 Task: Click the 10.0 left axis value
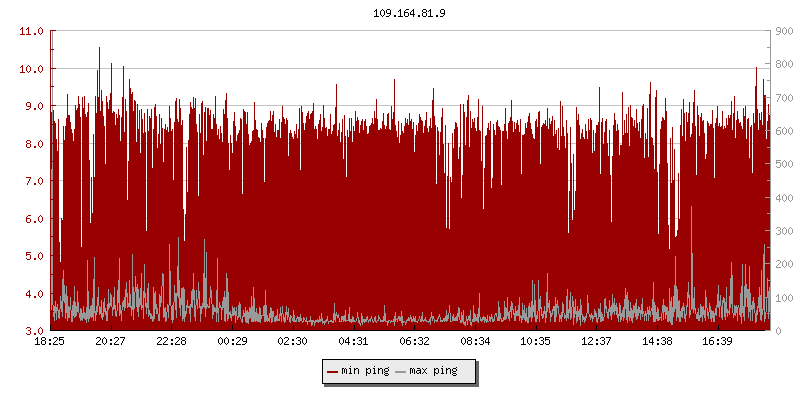(x=32, y=69)
